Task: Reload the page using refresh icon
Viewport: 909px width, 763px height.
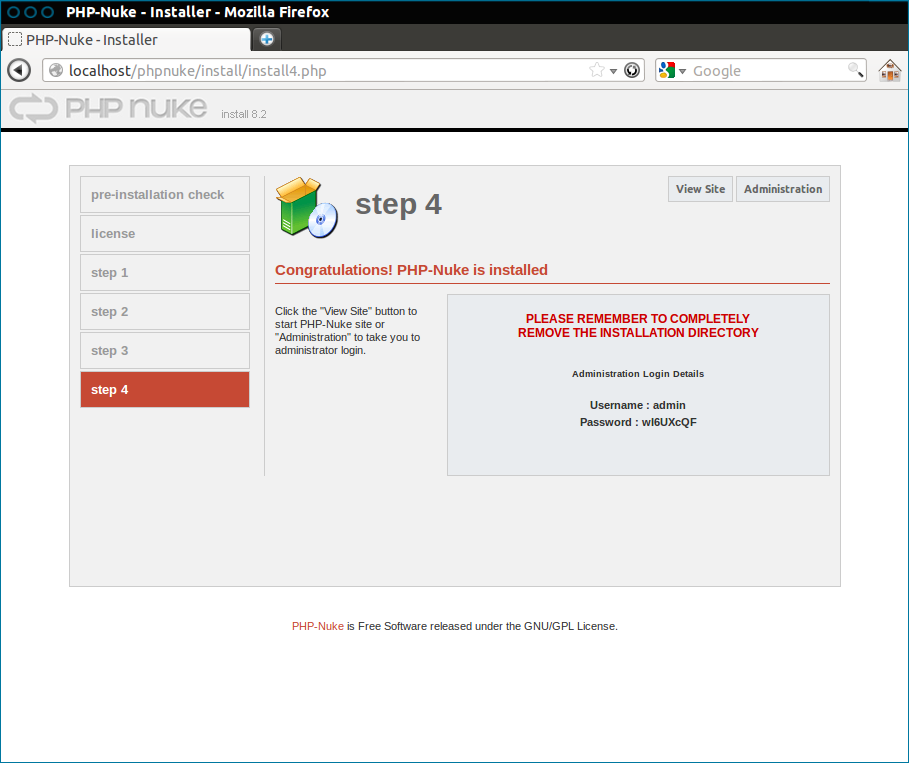Action: click(632, 70)
